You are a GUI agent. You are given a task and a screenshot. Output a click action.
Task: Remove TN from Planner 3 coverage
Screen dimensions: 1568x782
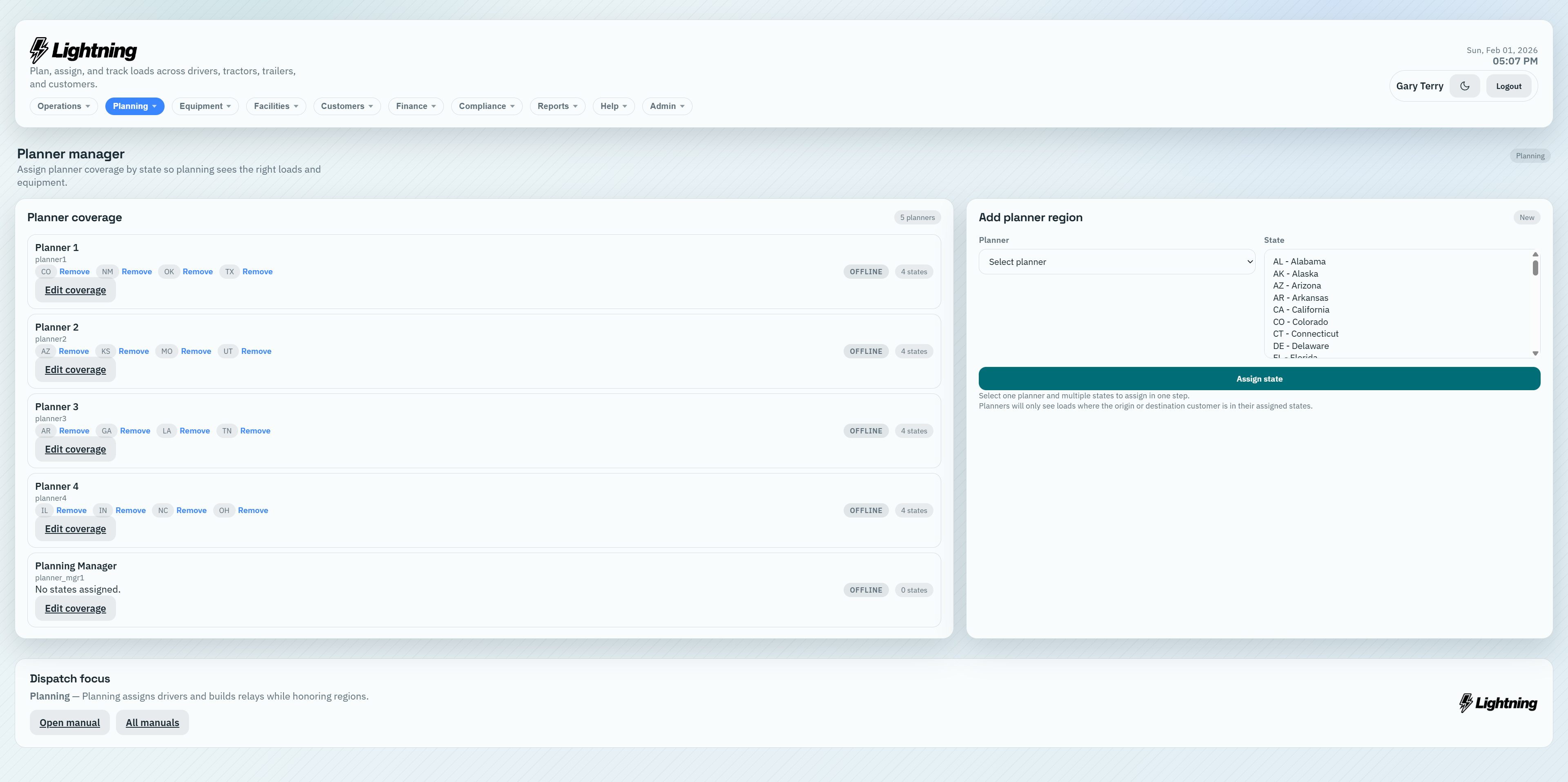(x=255, y=430)
